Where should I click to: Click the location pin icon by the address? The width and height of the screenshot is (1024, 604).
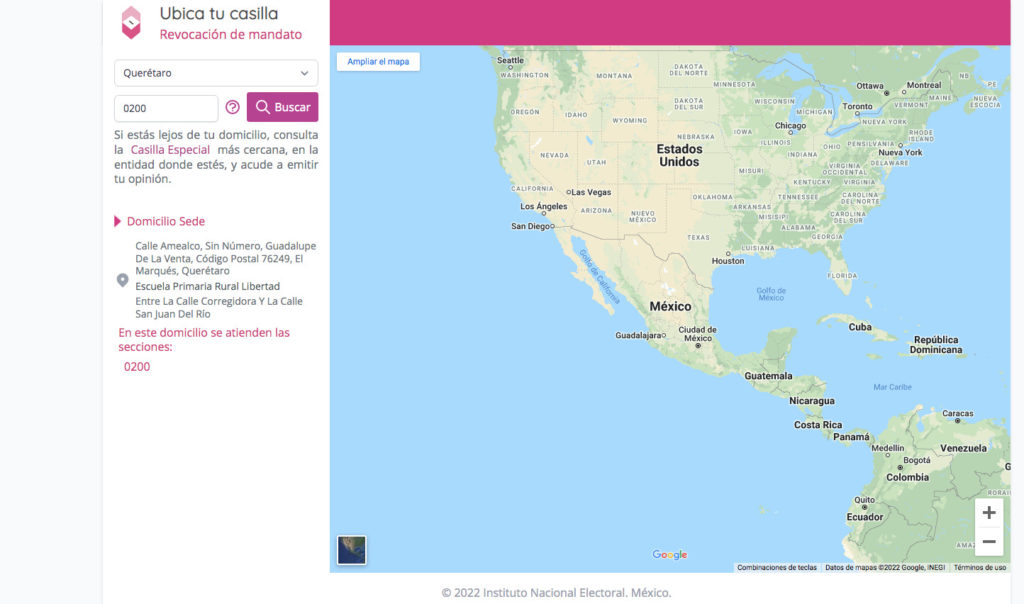point(122,280)
